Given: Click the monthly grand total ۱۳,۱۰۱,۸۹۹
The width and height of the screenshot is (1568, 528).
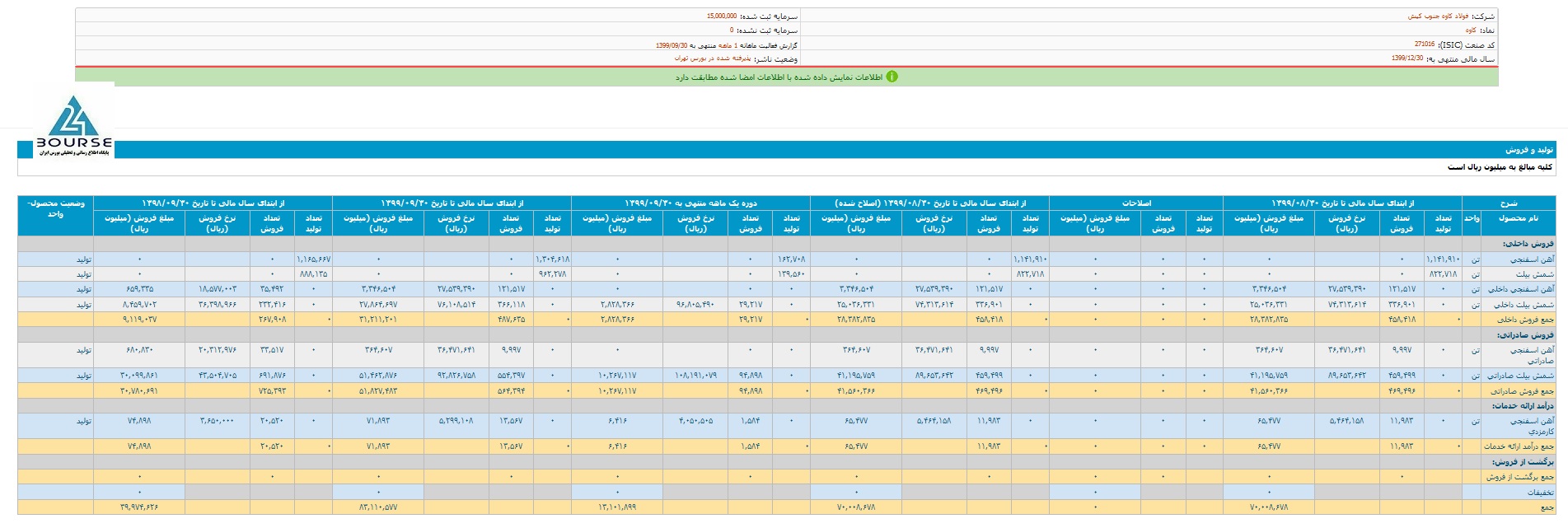Looking at the screenshot, I should pos(617,507).
